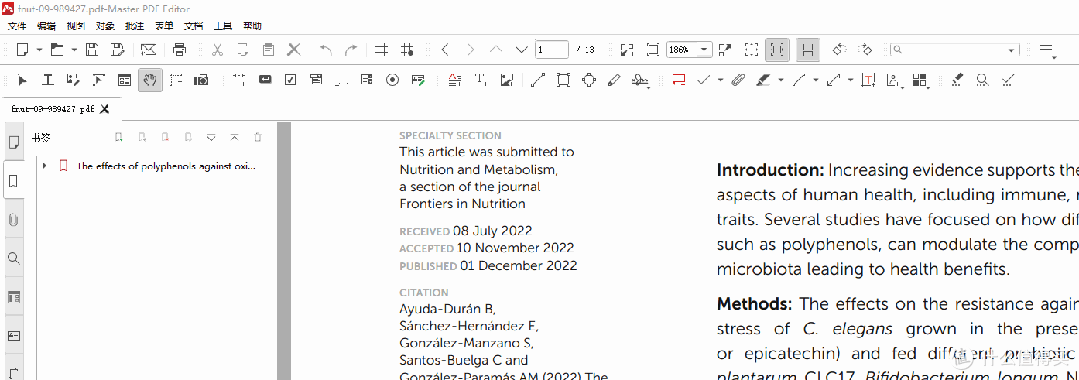
Task: Open the 编辑 (Edit) menu
Action: (x=46, y=26)
